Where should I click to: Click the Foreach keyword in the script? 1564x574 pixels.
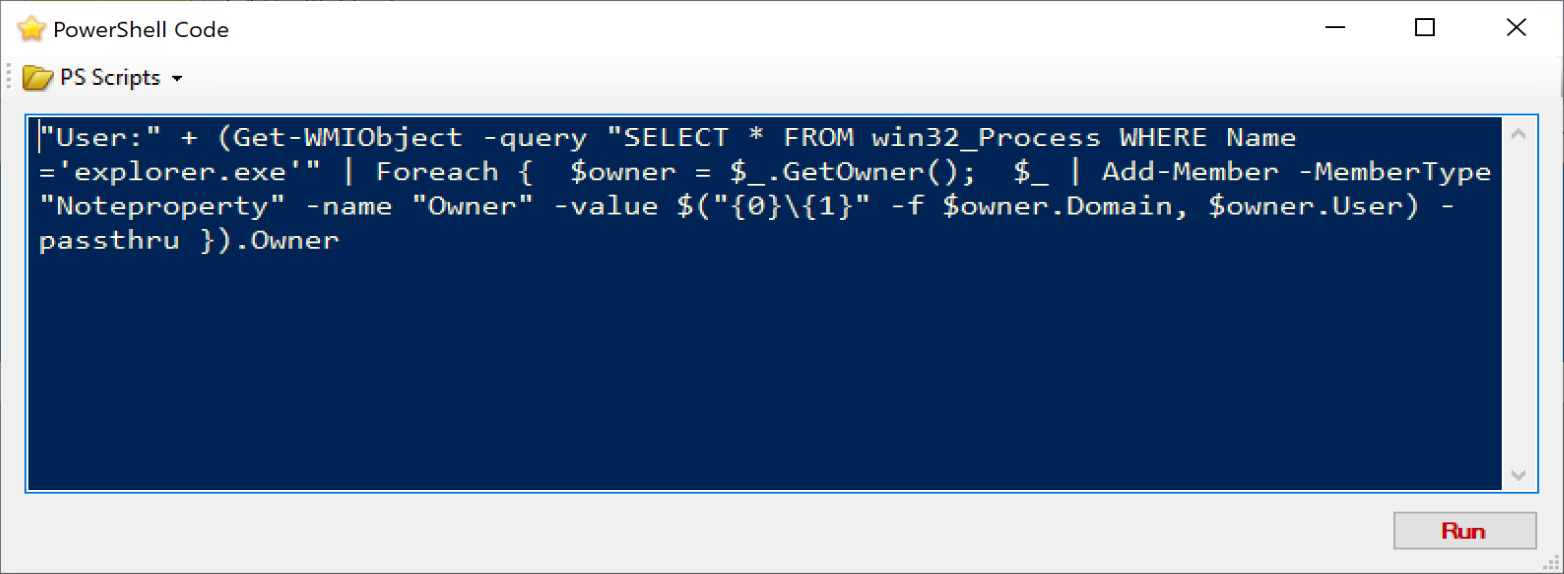click(x=437, y=172)
